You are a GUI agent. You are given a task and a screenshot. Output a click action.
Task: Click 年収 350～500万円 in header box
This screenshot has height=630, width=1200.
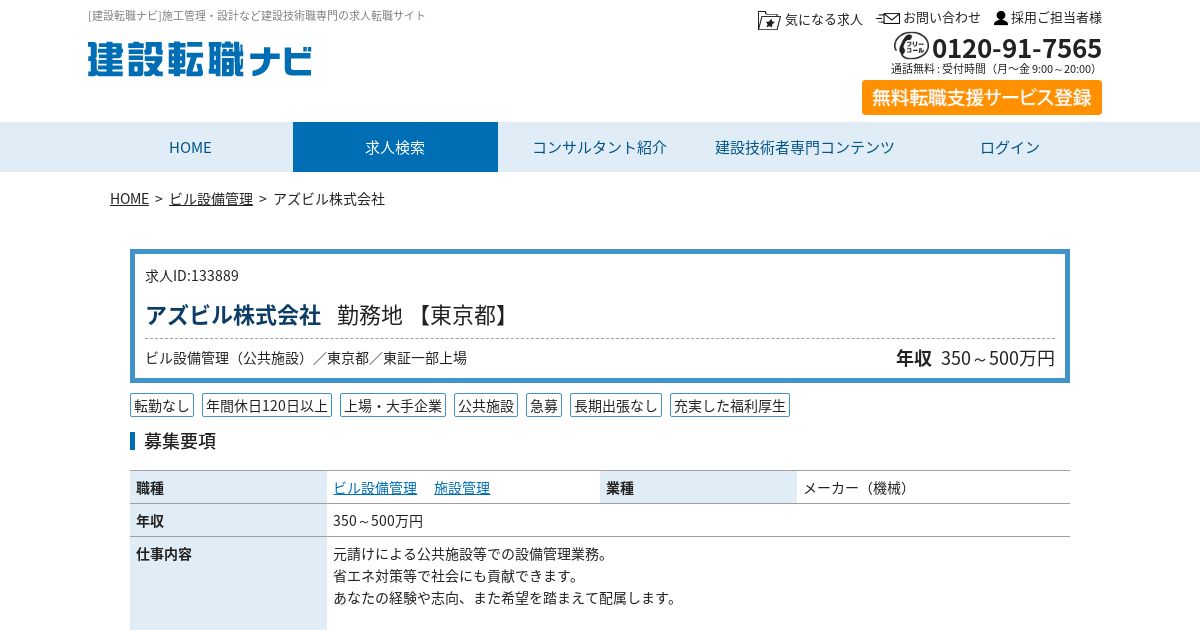975,358
